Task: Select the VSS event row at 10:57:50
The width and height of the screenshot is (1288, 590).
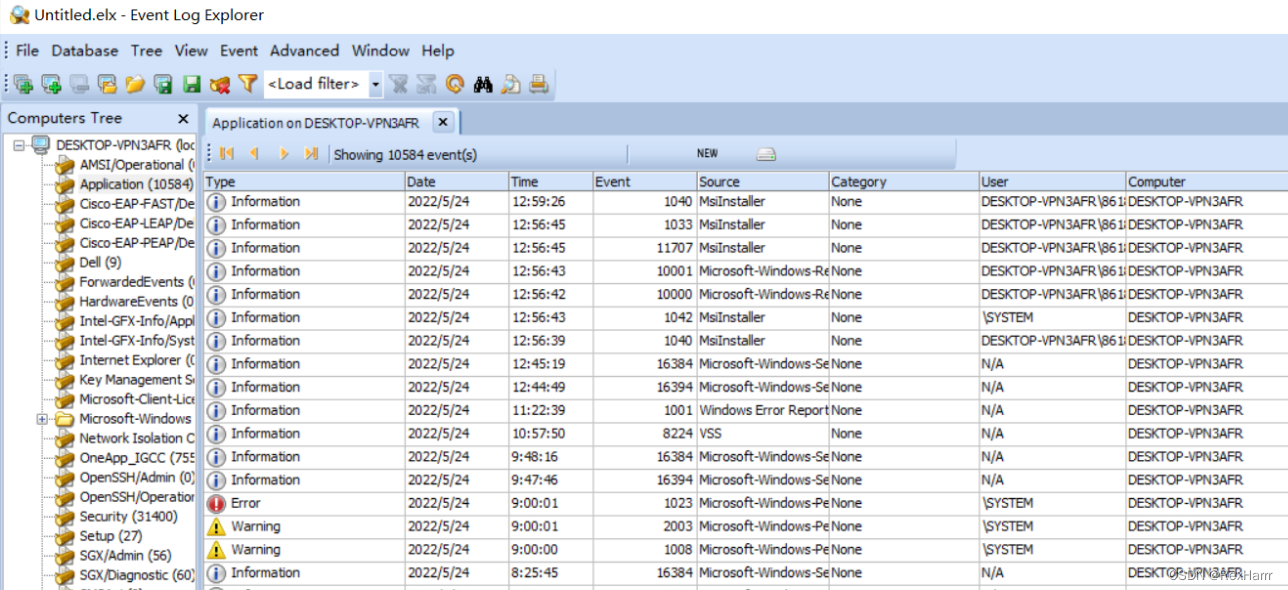Action: [745, 434]
